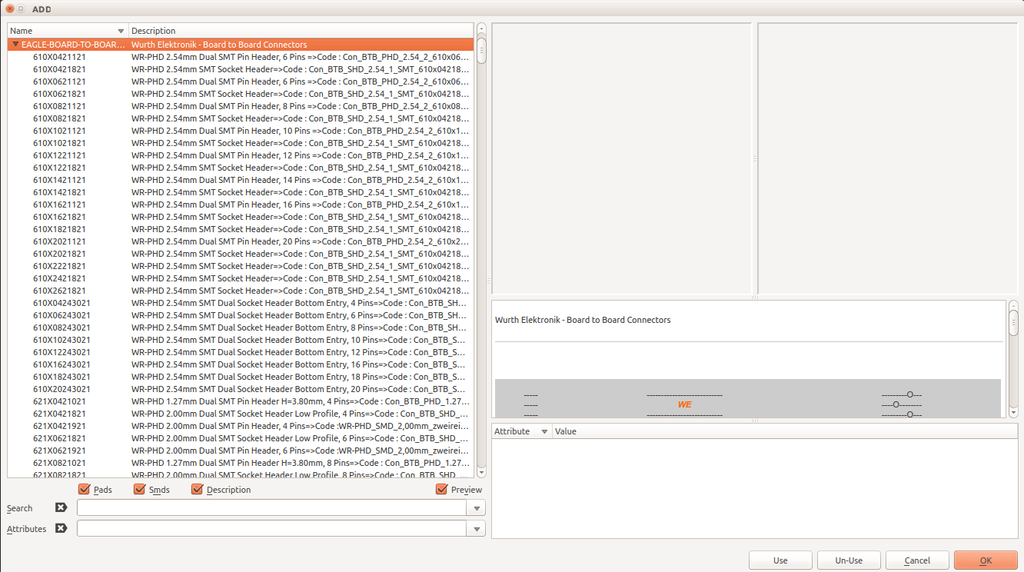Image resolution: width=1024 pixels, height=572 pixels.
Task: Close the ADD dialog window
Action: tap(10, 9)
